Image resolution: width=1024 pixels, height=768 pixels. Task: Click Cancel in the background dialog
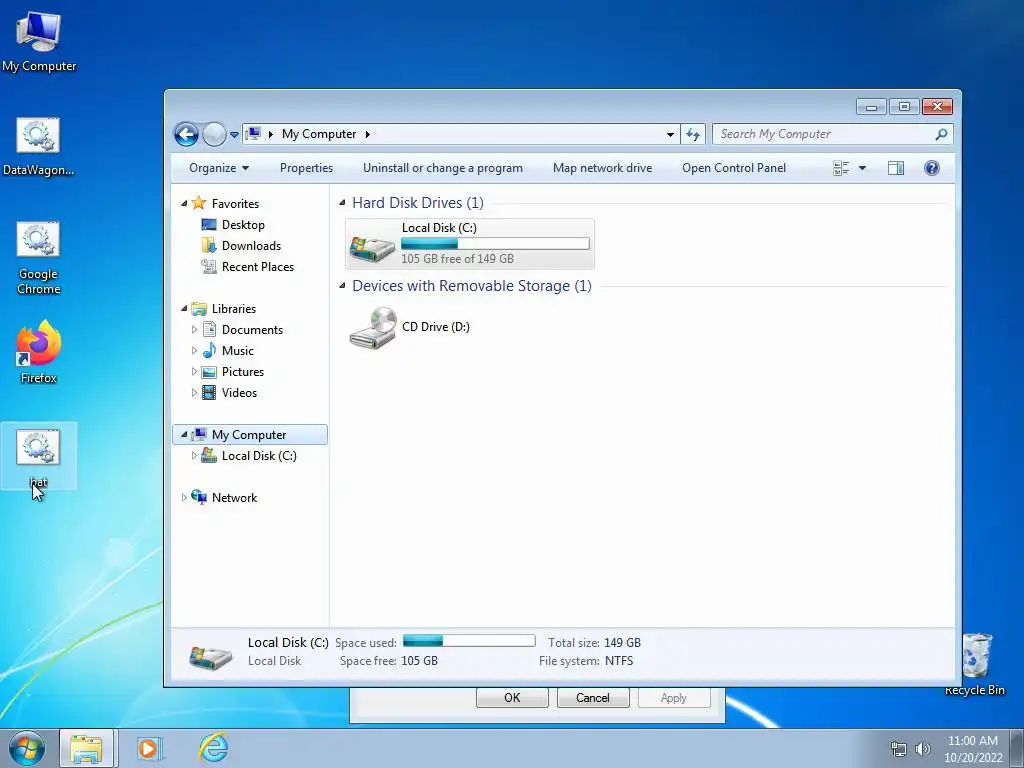[x=592, y=697]
